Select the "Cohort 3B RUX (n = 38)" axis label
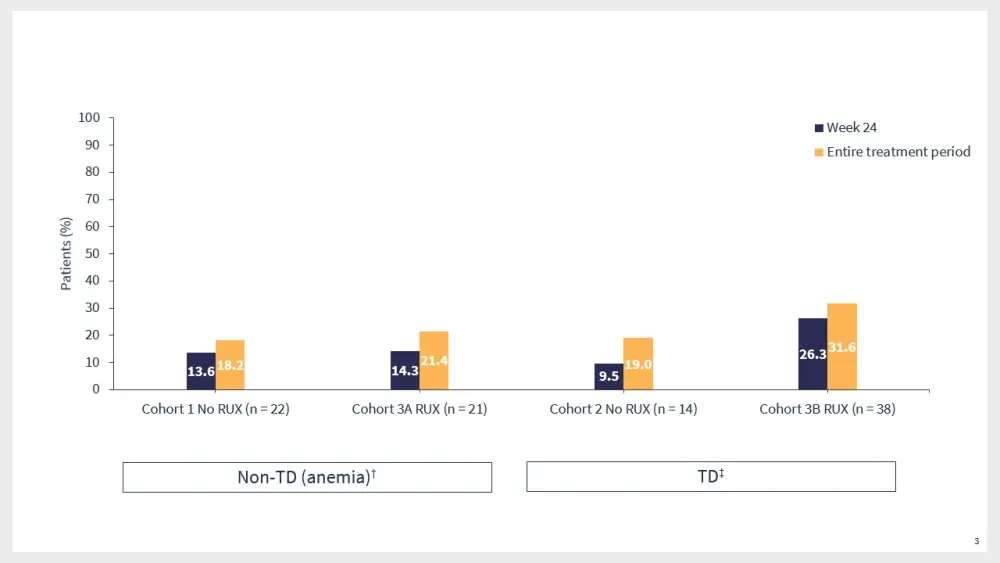This screenshot has height=563, width=1000. pos(827,409)
